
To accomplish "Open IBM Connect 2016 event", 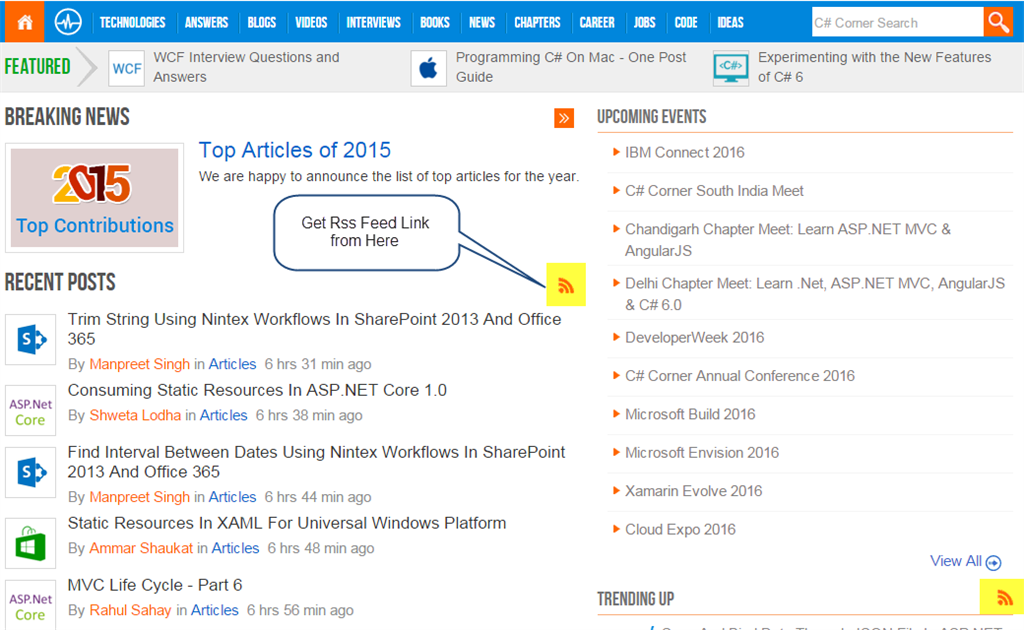I will [684, 153].
